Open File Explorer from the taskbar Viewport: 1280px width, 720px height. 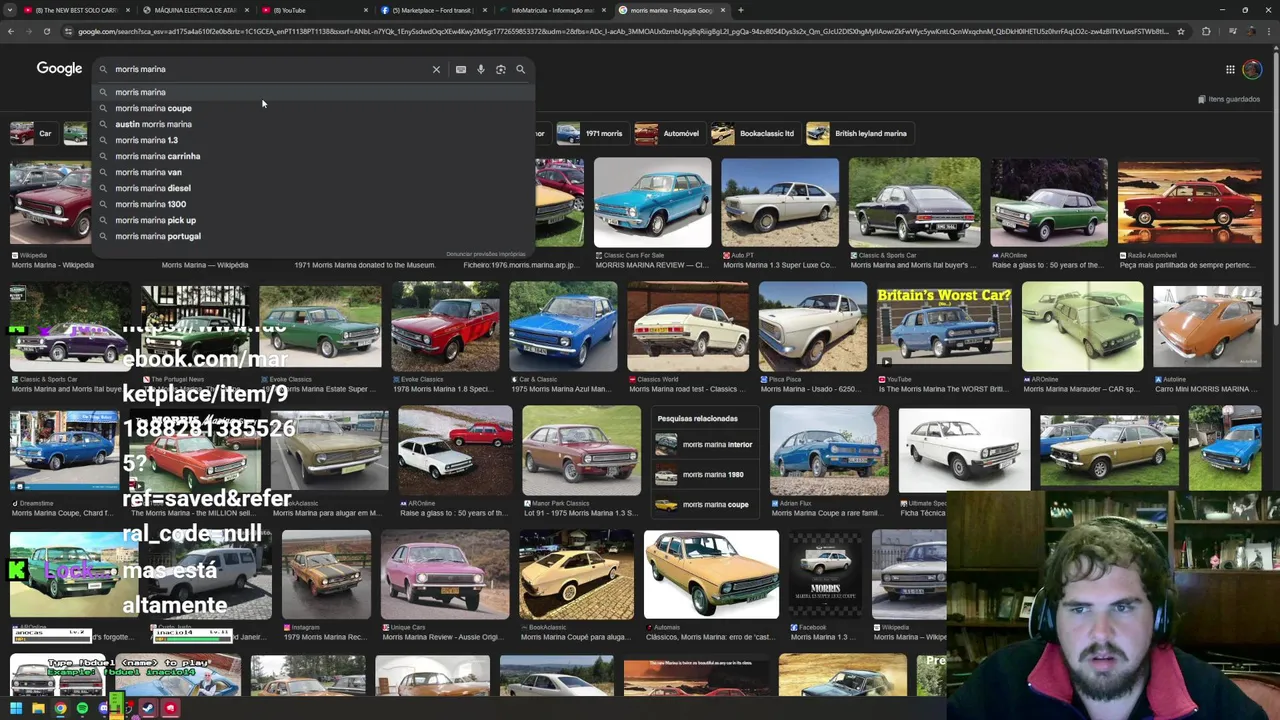pos(38,708)
